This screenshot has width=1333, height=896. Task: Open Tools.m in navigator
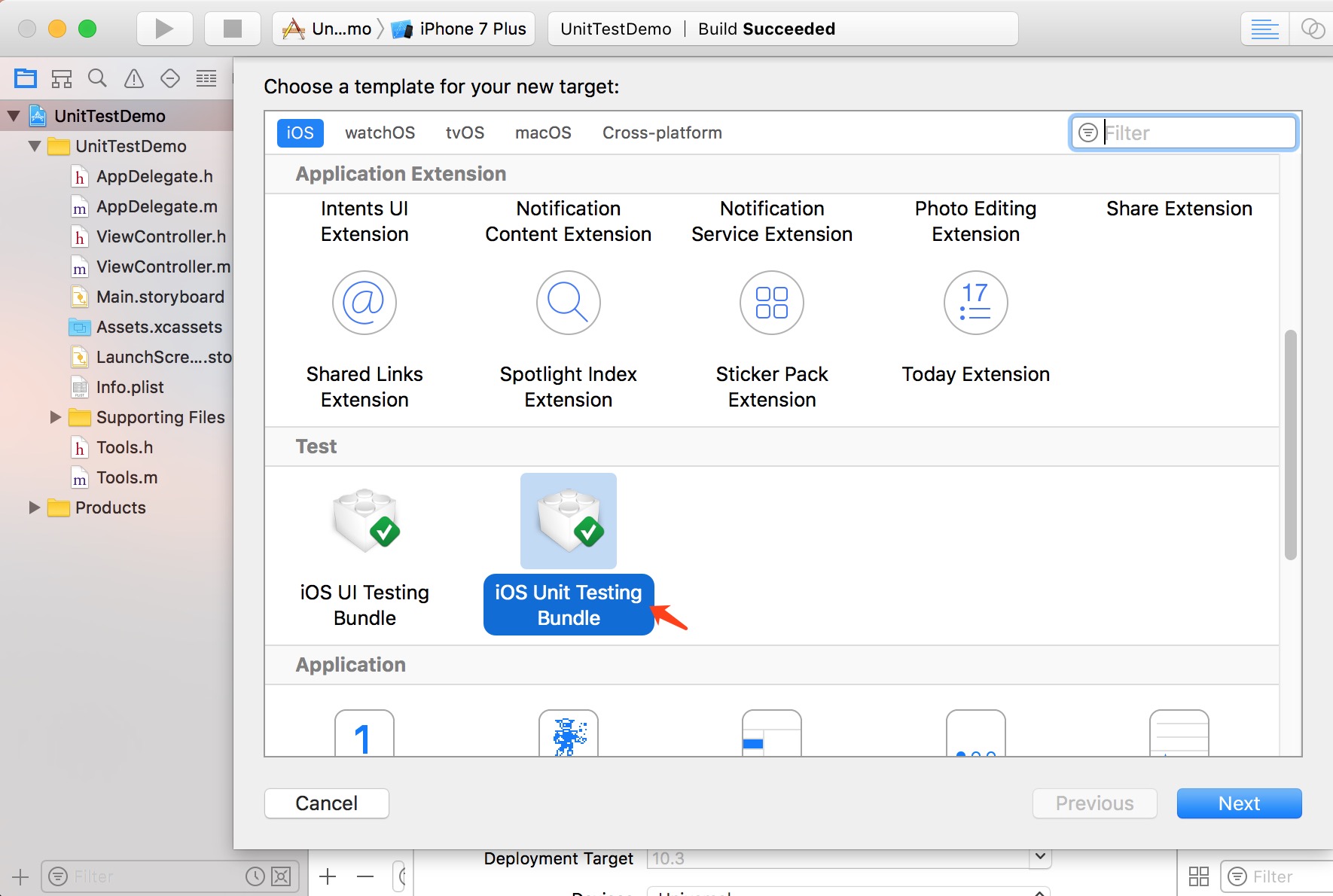[x=127, y=477]
